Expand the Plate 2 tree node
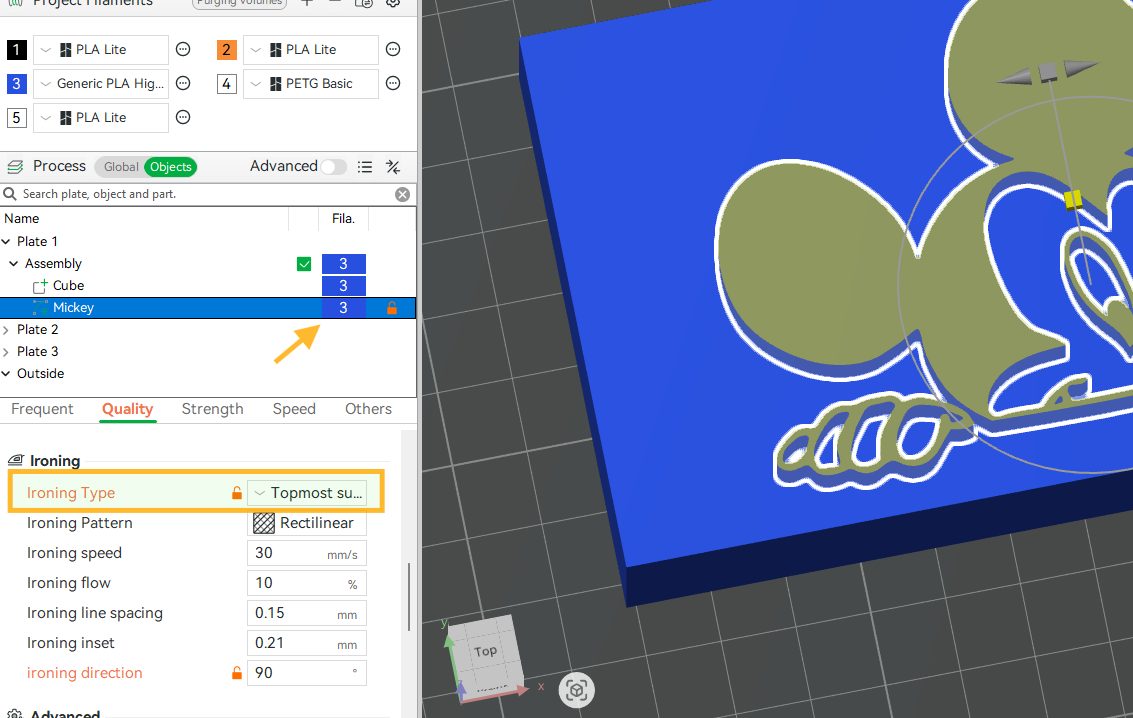This screenshot has width=1133, height=718. click(7, 330)
